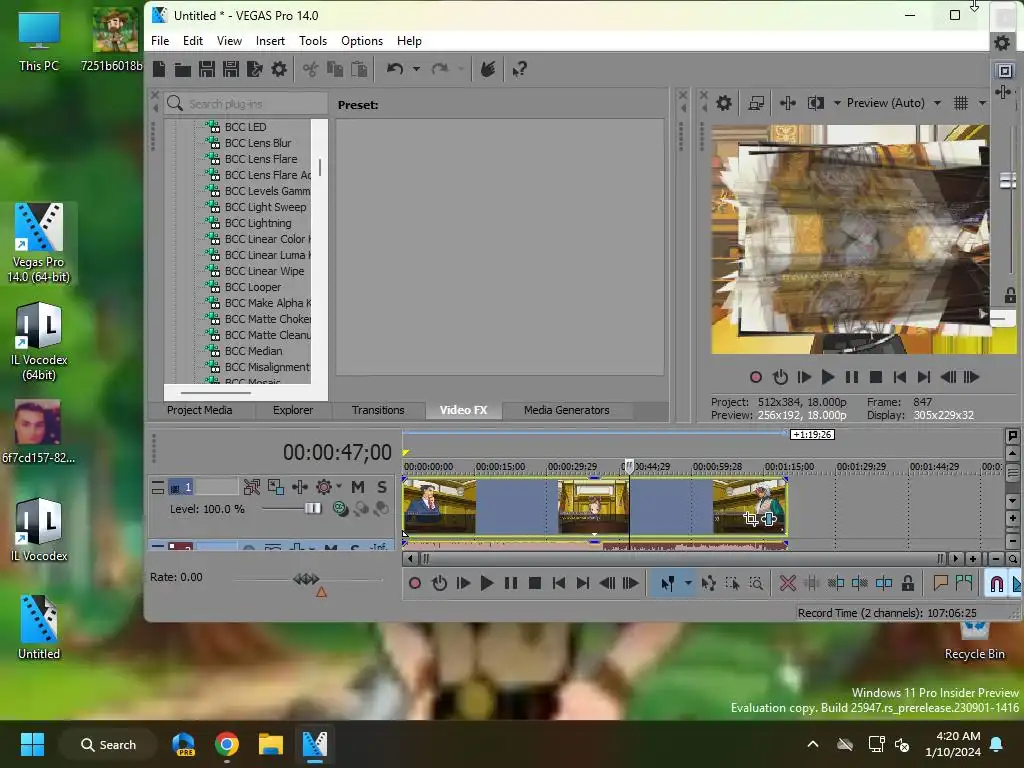Image resolution: width=1024 pixels, height=768 pixels.
Task: Open the File menu
Action: coord(160,40)
